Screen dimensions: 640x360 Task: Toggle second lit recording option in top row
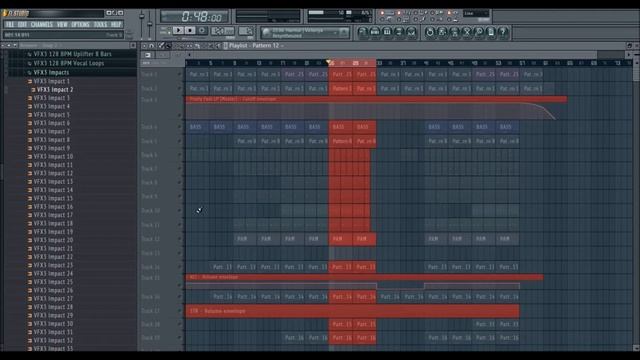(x=399, y=13)
